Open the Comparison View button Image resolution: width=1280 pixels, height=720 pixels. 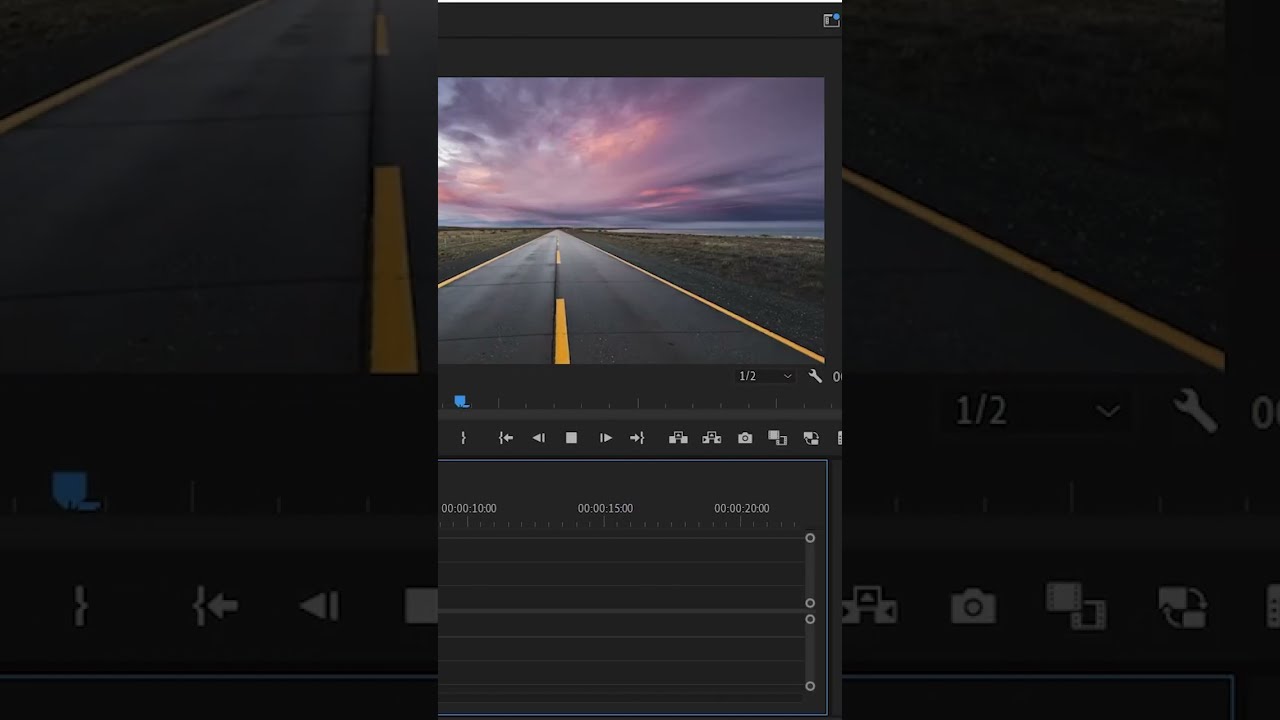pyautogui.click(x=778, y=438)
